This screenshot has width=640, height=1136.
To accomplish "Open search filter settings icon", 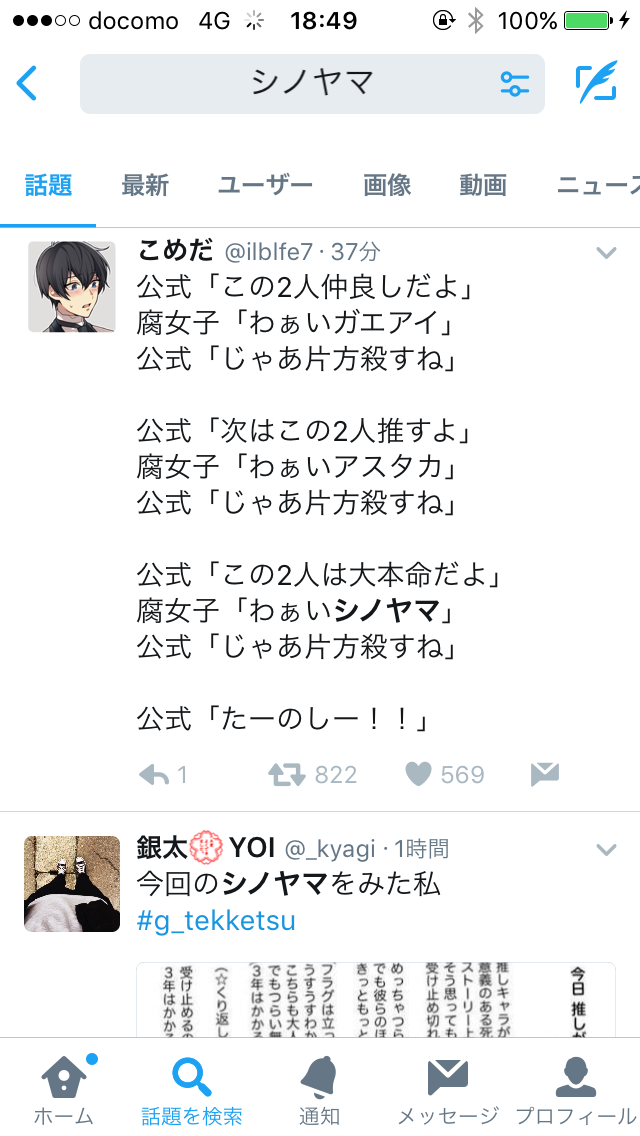I will (x=515, y=84).
